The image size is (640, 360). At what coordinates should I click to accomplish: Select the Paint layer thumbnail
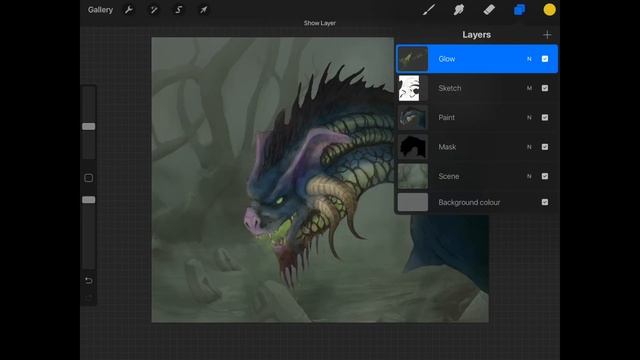413,118
